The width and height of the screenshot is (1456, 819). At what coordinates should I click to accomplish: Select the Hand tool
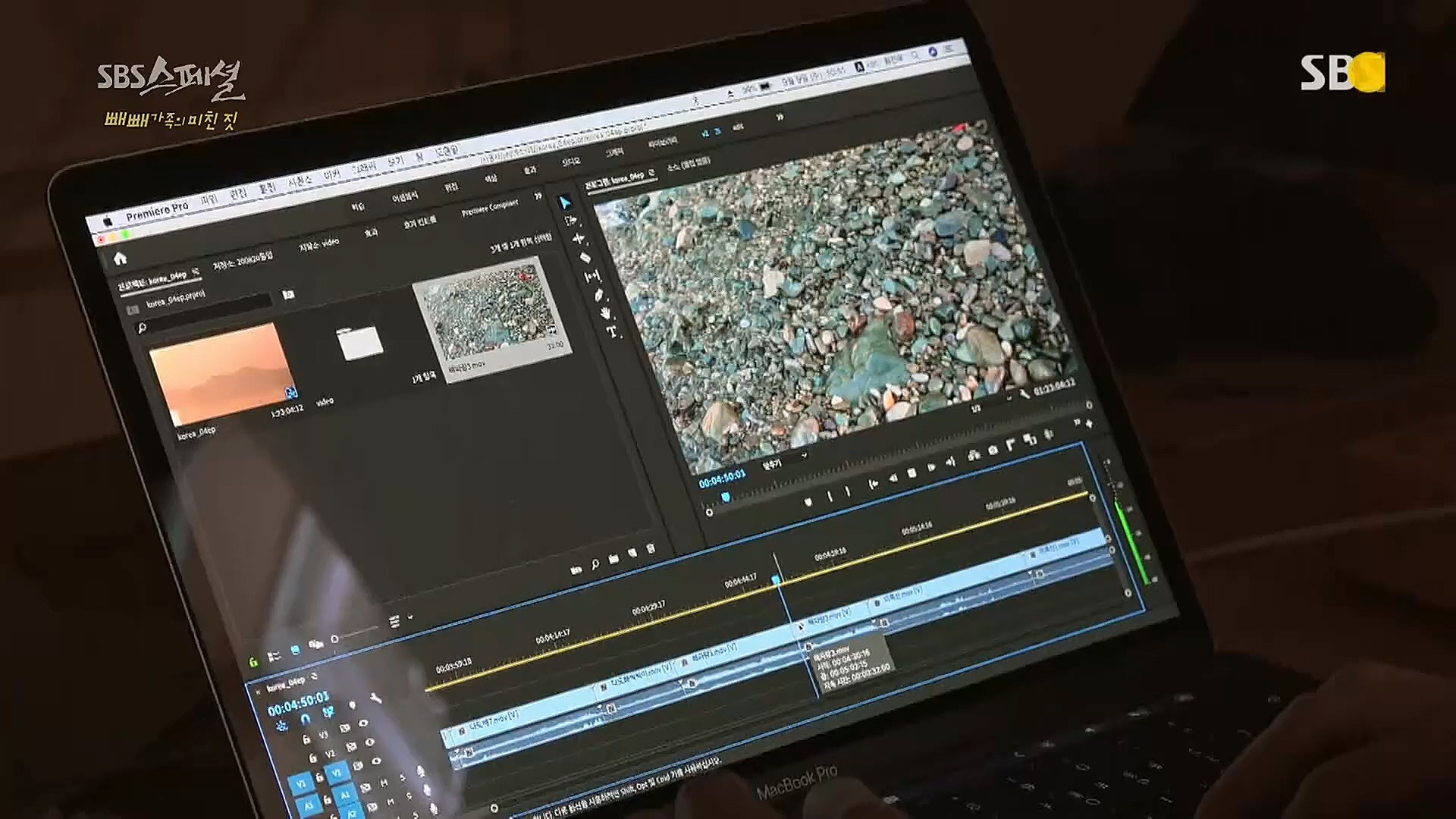605,313
